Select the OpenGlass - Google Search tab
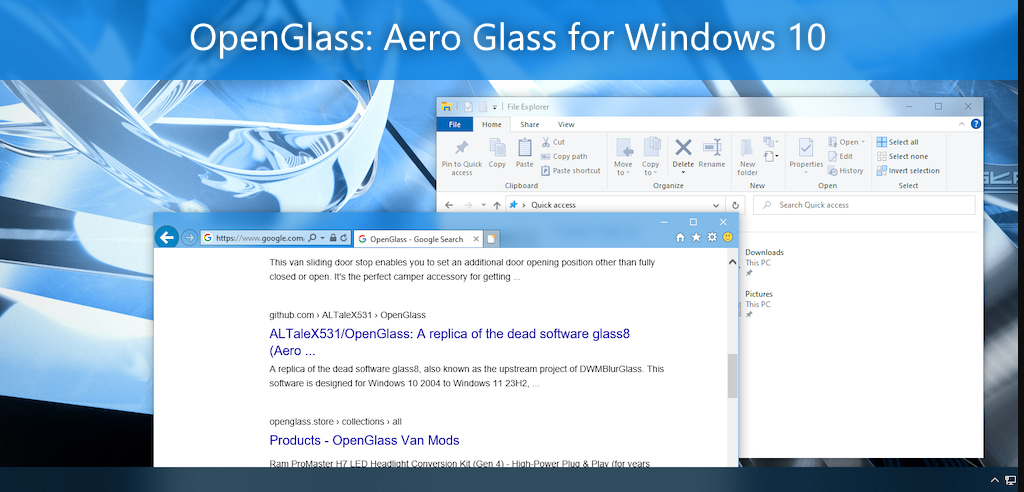This screenshot has height=492, width=1024. pyautogui.click(x=418, y=239)
